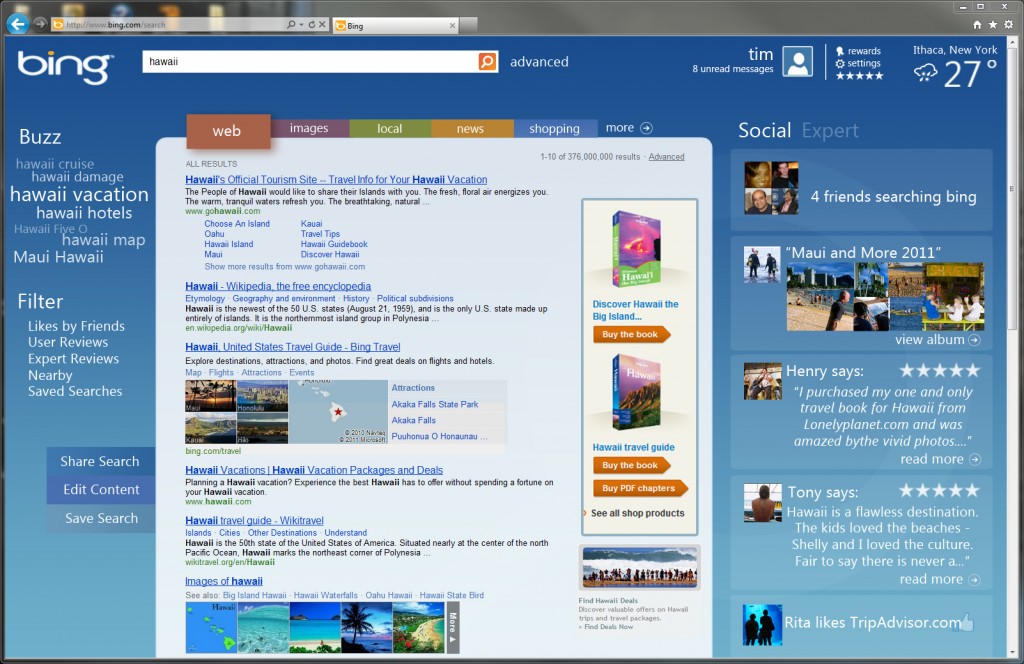Click the address bar stop icon
The width and height of the screenshot is (1024, 664).
coord(322,25)
